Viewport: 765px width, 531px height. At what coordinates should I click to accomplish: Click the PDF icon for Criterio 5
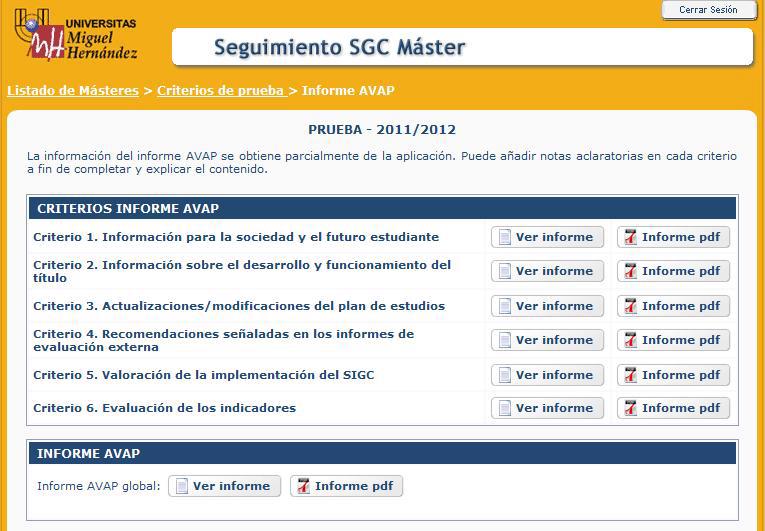[x=630, y=375]
